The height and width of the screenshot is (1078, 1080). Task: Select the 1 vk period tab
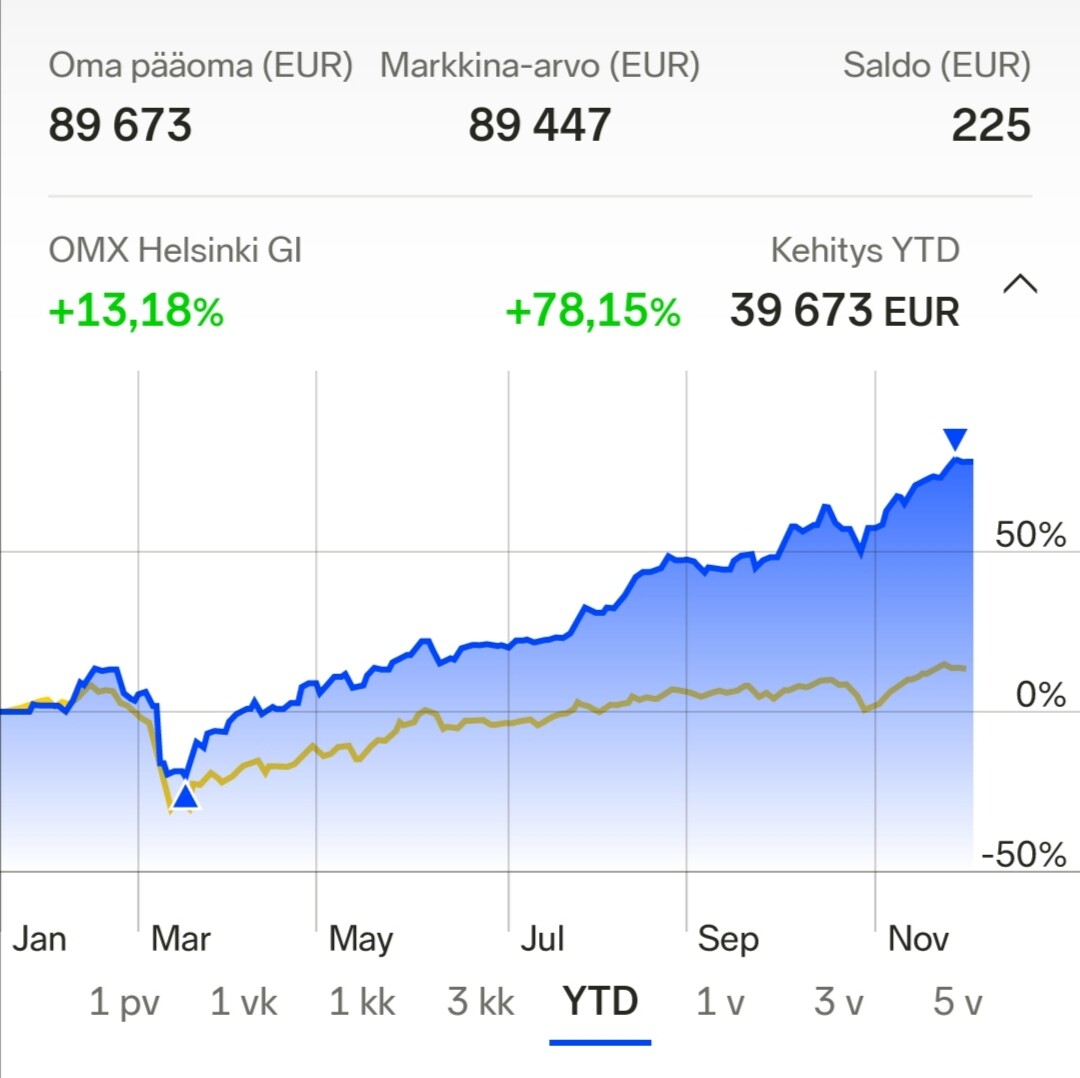point(244,1002)
